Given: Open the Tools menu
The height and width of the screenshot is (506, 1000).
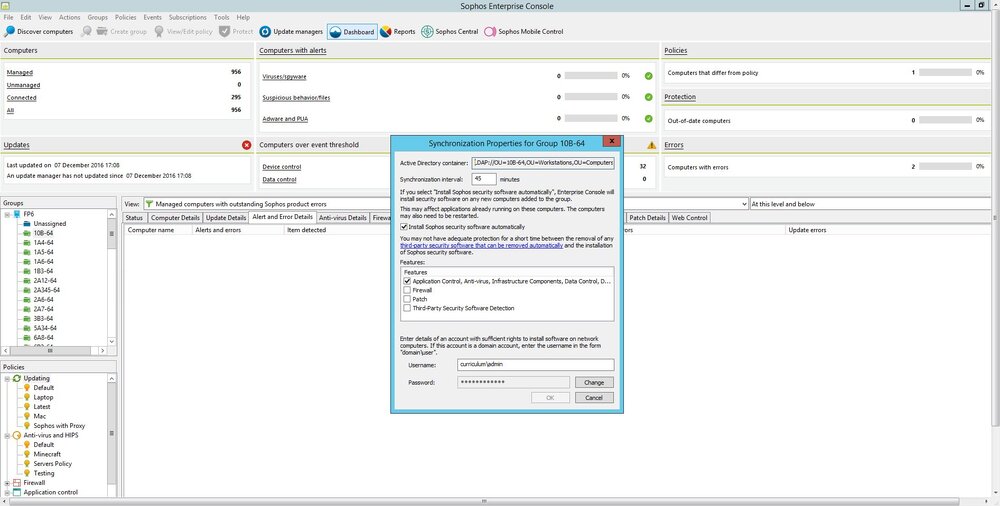Looking at the screenshot, I should pyautogui.click(x=221, y=17).
